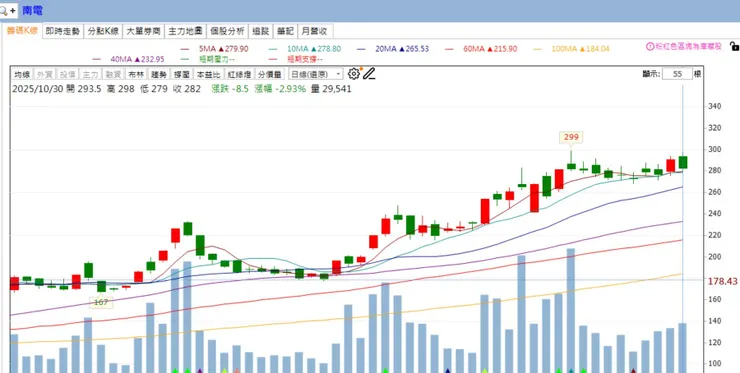Open the 日線(還原) period dropdown
Viewport: 740px width, 373px height.
[x=316, y=74]
